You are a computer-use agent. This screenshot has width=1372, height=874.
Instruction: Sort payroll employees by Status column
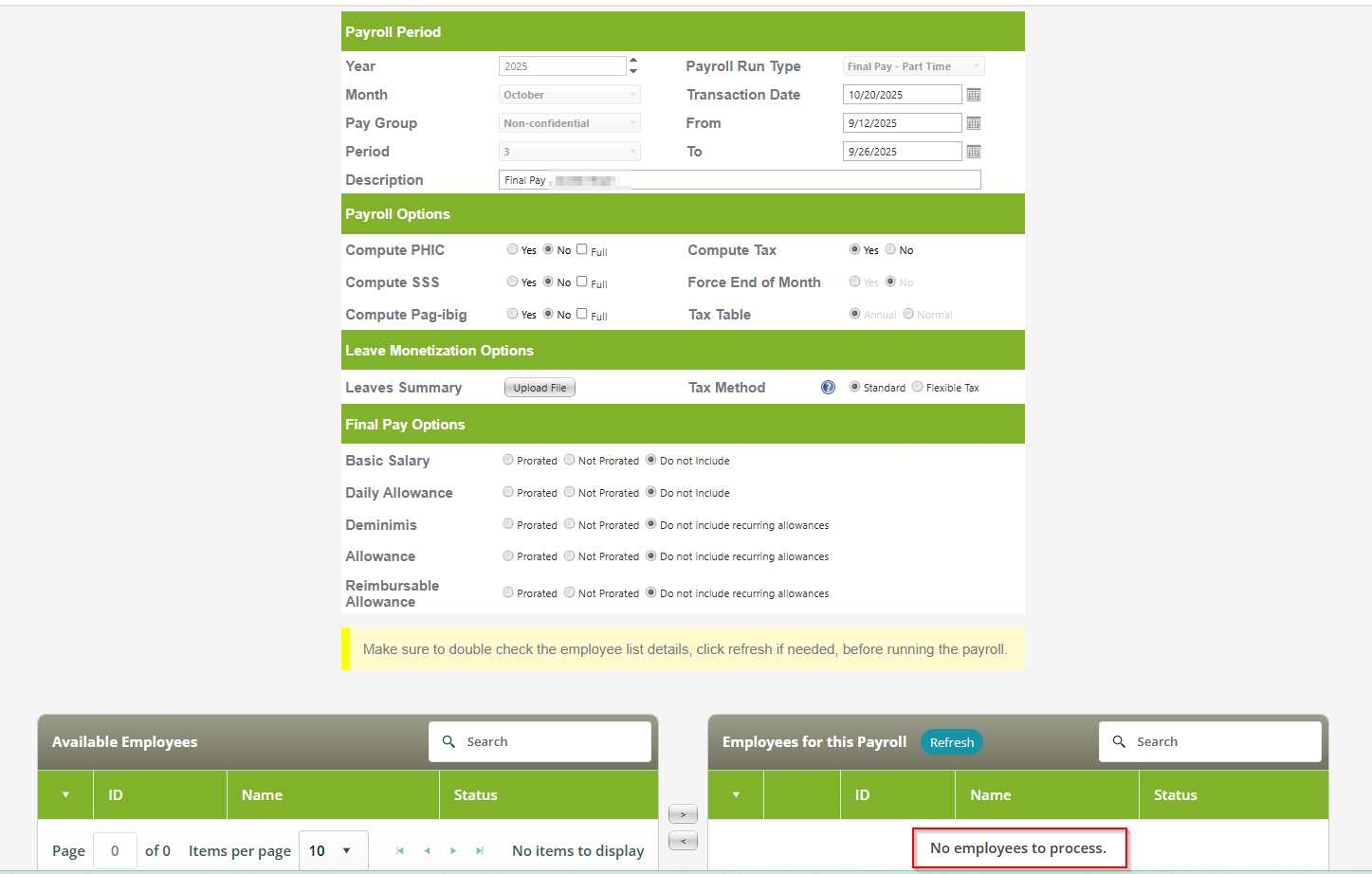(1175, 795)
